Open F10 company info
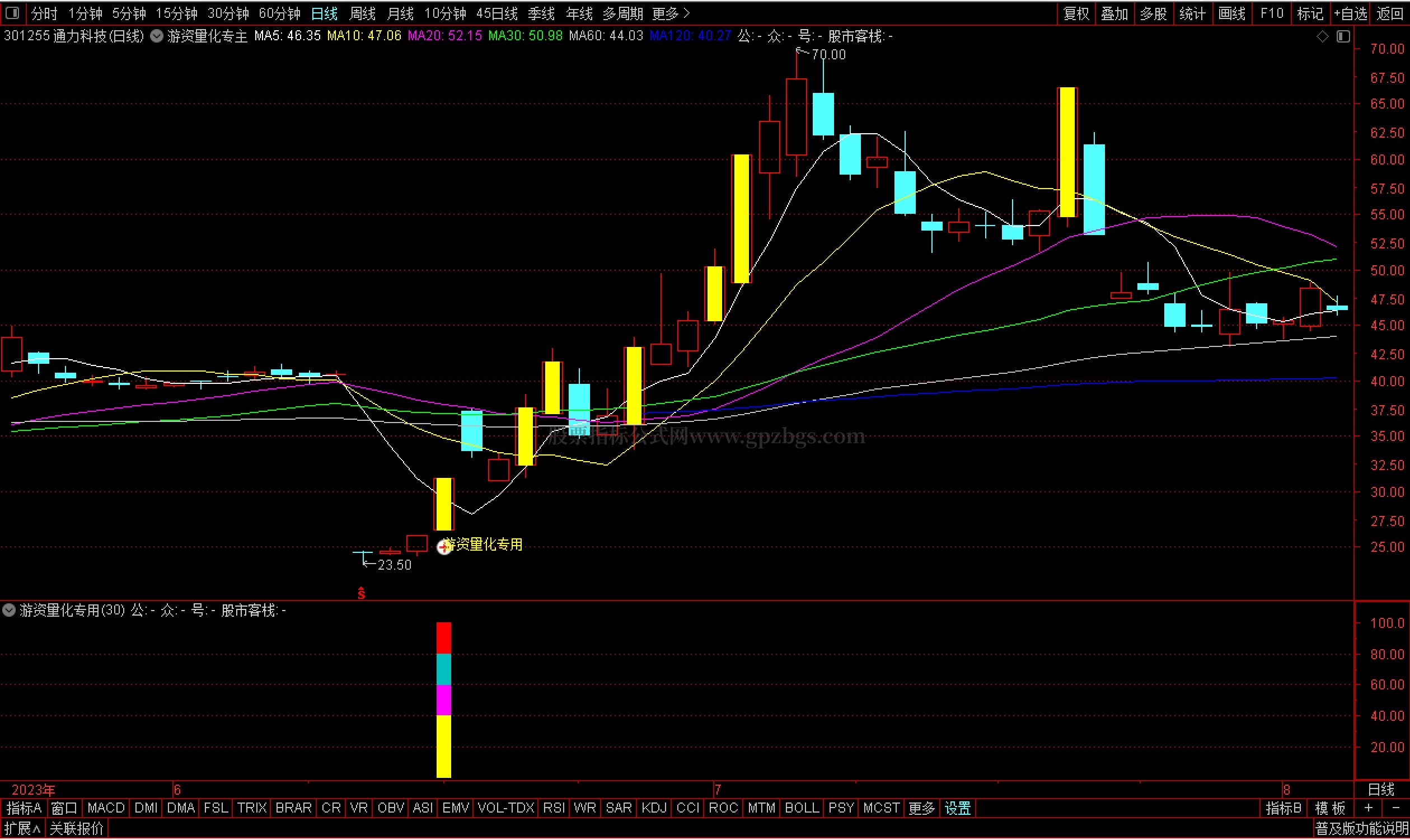Image resolution: width=1410 pixels, height=840 pixels. pos(1272,13)
